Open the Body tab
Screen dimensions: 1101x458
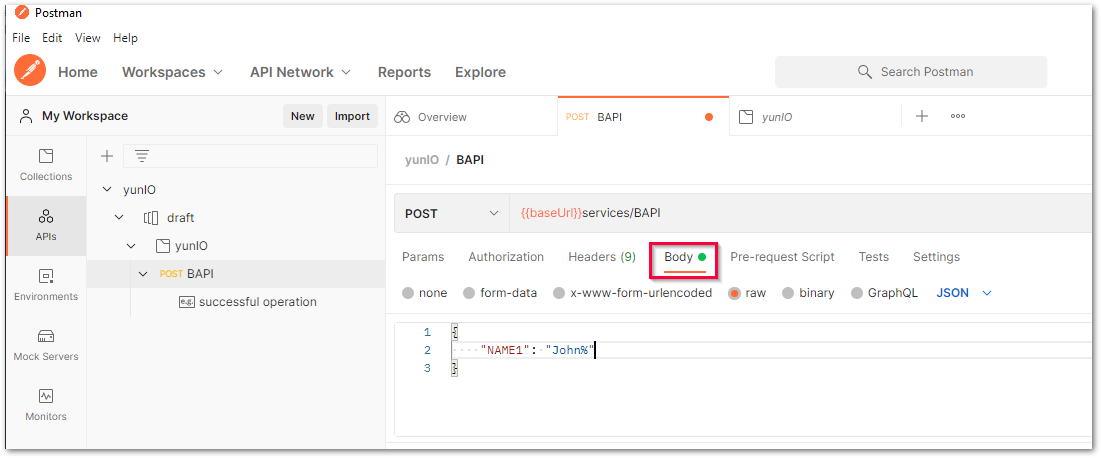pyautogui.click(x=685, y=257)
